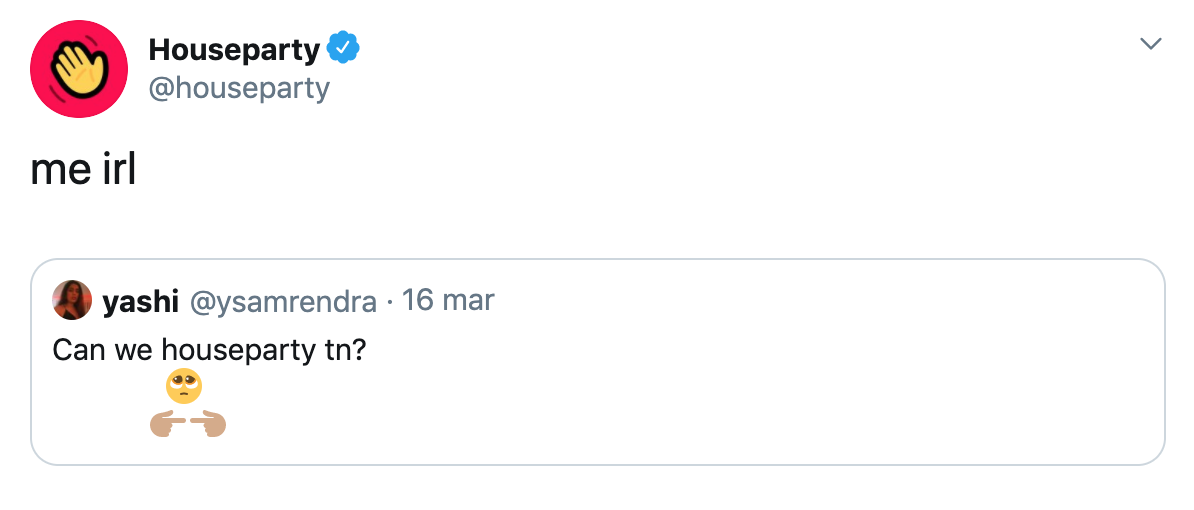Open yashi's small profile picture

72,300
